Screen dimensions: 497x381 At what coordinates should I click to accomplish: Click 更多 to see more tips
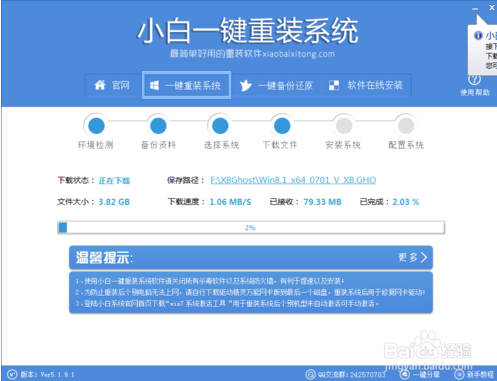point(408,257)
